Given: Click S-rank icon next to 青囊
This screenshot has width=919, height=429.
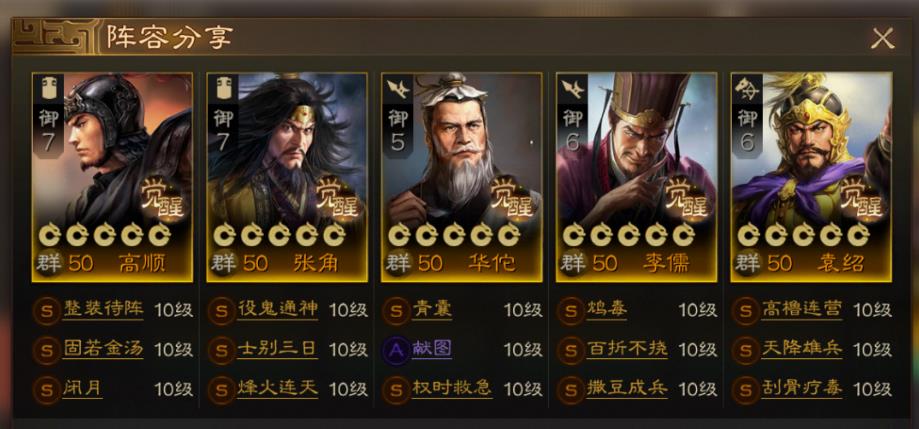Looking at the screenshot, I should [396, 311].
